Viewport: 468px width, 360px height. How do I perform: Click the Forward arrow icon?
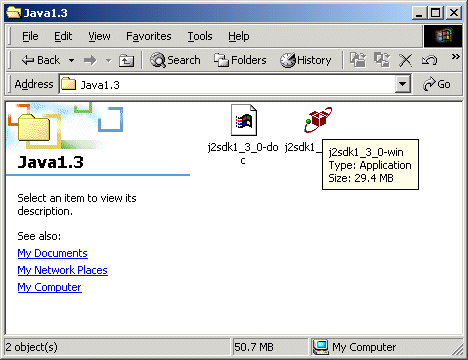[90, 60]
